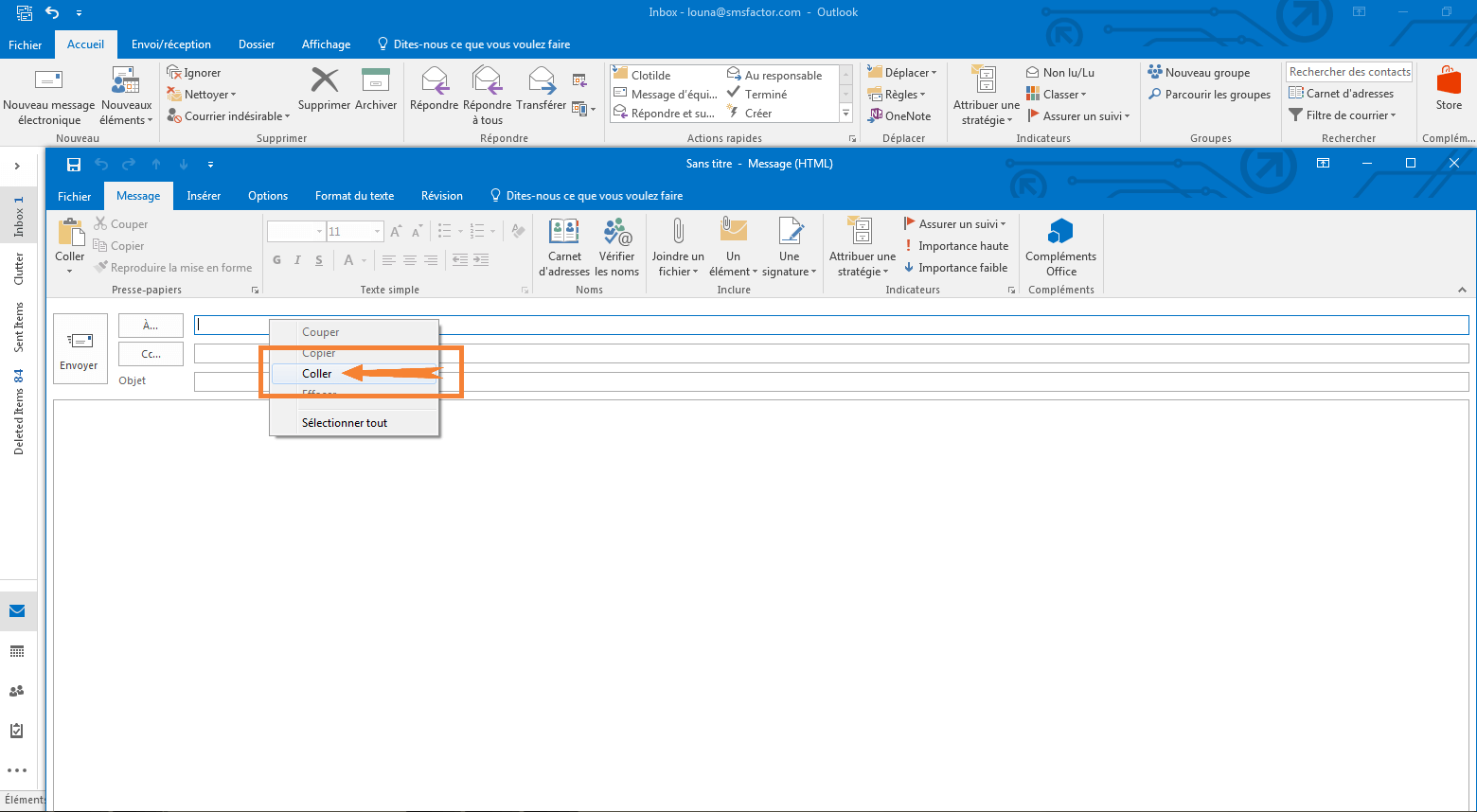Select OneNote in Déplacer group
Screen dimensions: 1477x812
coord(899,116)
